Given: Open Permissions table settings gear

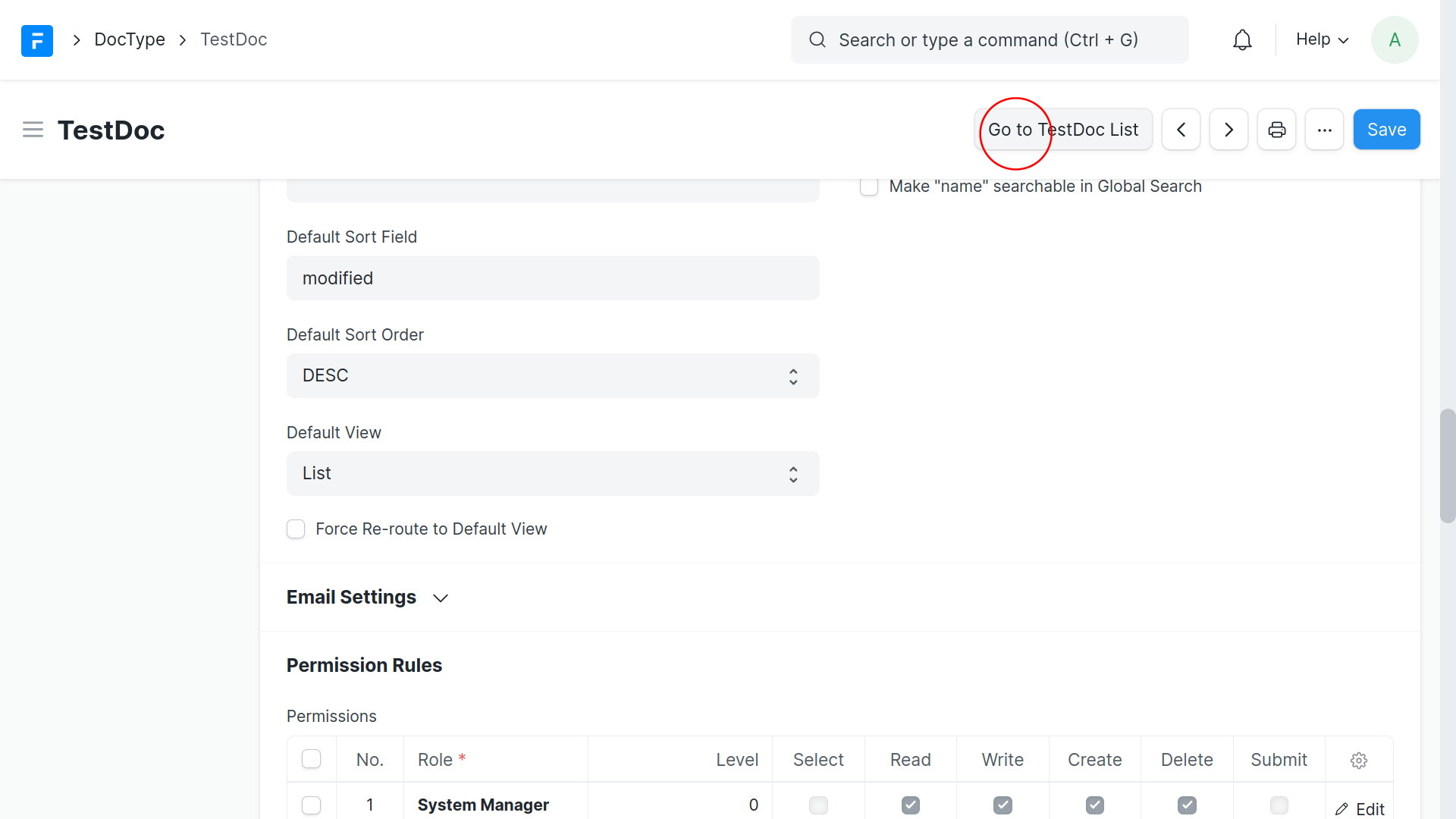Looking at the screenshot, I should [x=1358, y=760].
